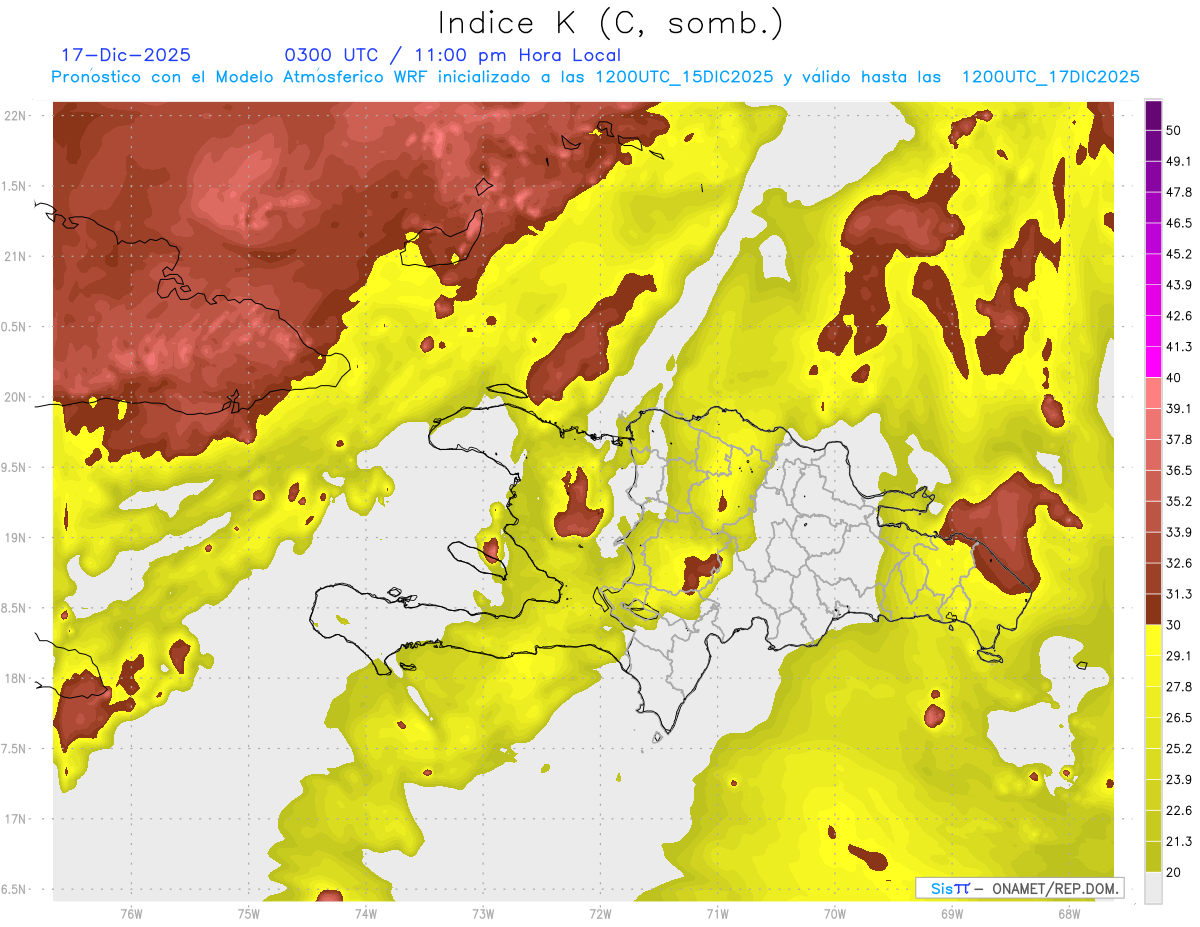1200x927 pixels.
Task: Click the longitude label "76W"
Action: tap(131, 914)
